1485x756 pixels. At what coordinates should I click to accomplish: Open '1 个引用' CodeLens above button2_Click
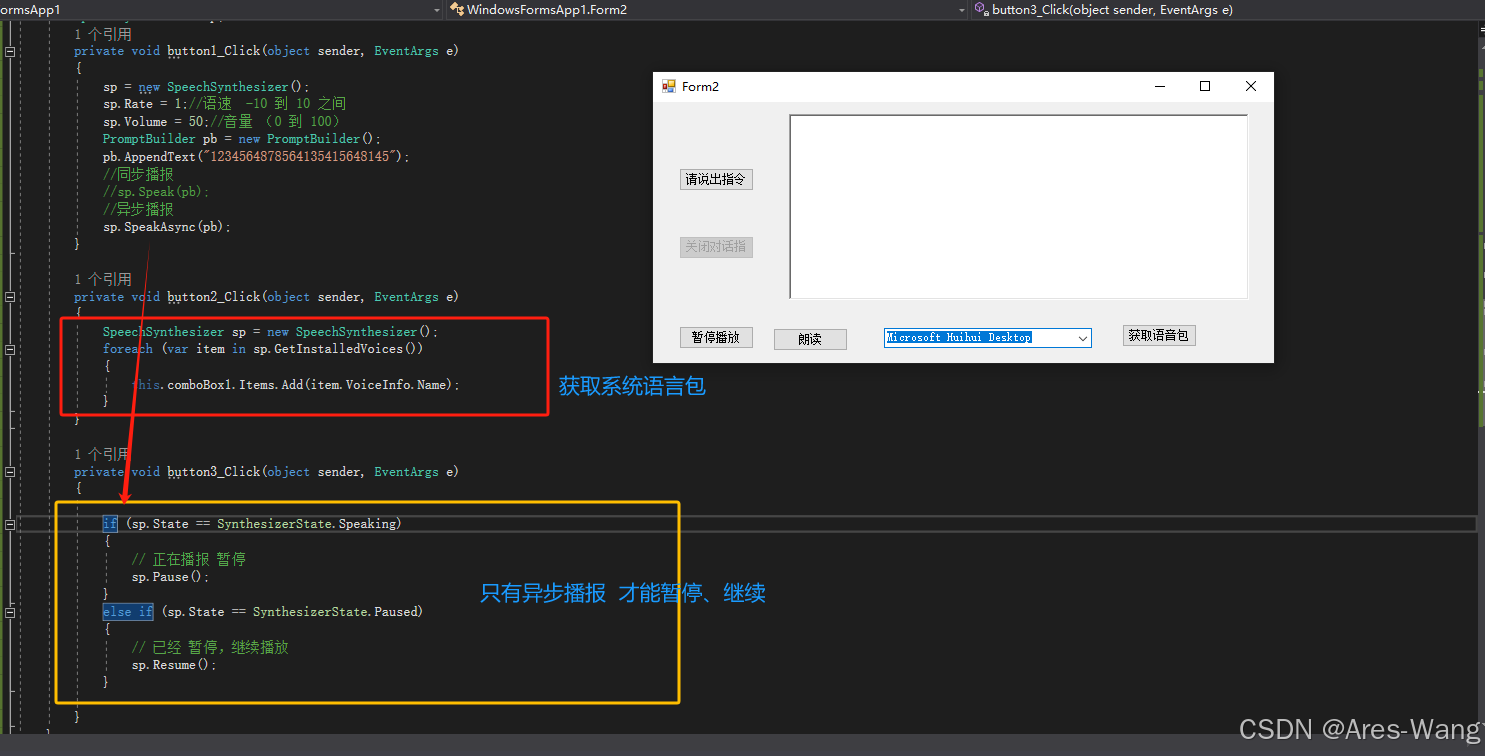pos(102,279)
